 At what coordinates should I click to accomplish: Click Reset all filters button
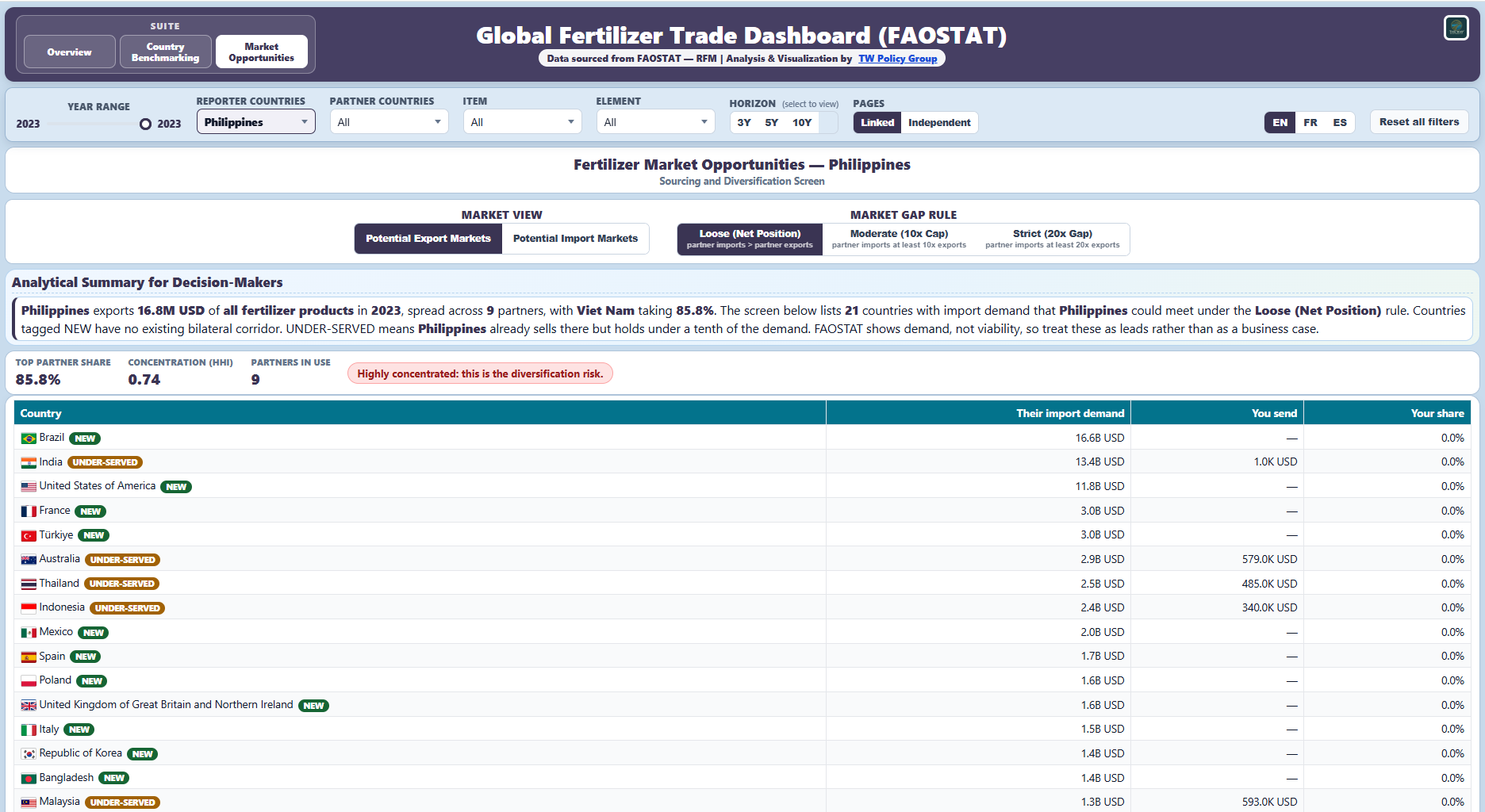tap(1419, 122)
